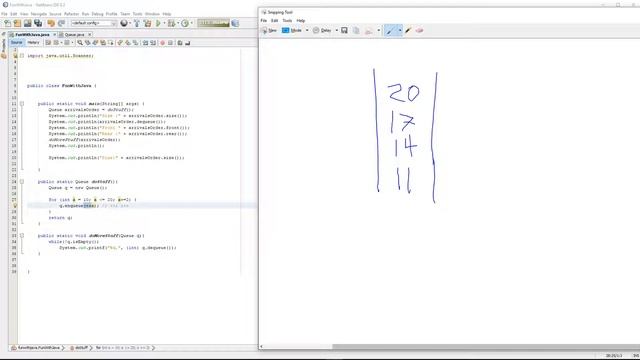Click the Undo arrow in NetBeans toolbar

pyautogui.click(x=51, y=23)
